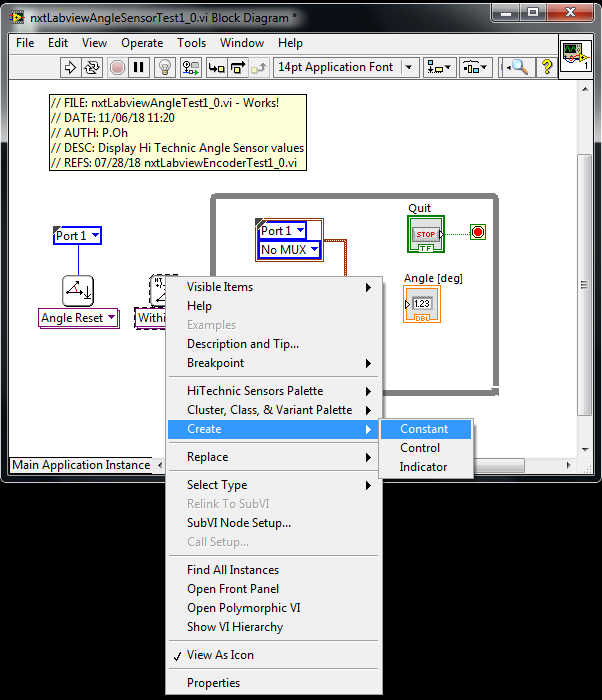
Task: Open the Help menu in menu bar
Action: (290, 43)
